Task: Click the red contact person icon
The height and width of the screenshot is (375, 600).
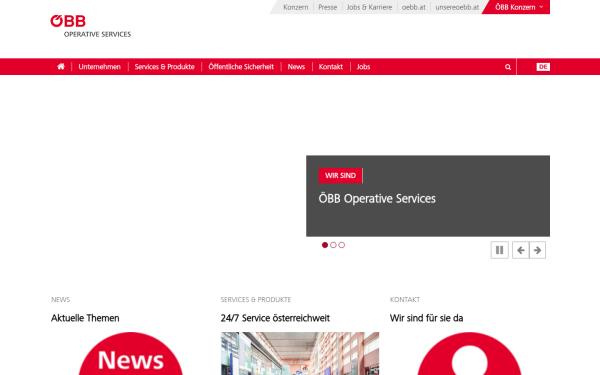Action: point(470,354)
